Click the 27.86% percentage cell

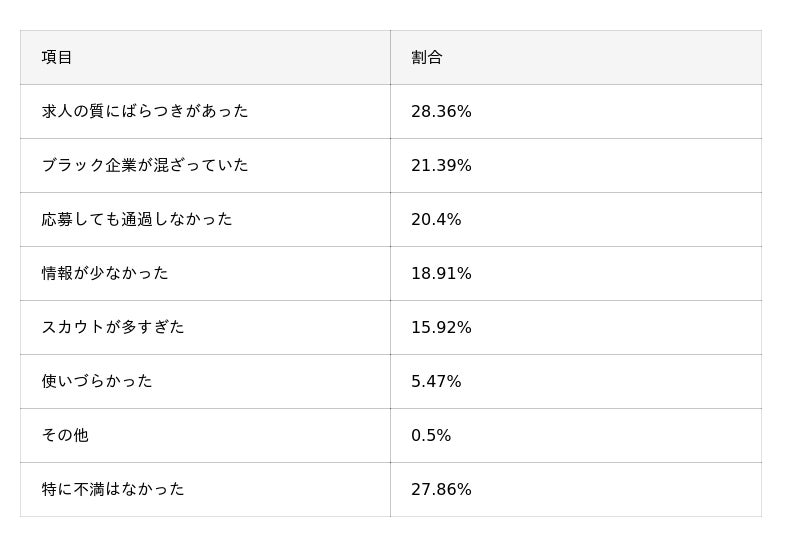pos(441,490)
